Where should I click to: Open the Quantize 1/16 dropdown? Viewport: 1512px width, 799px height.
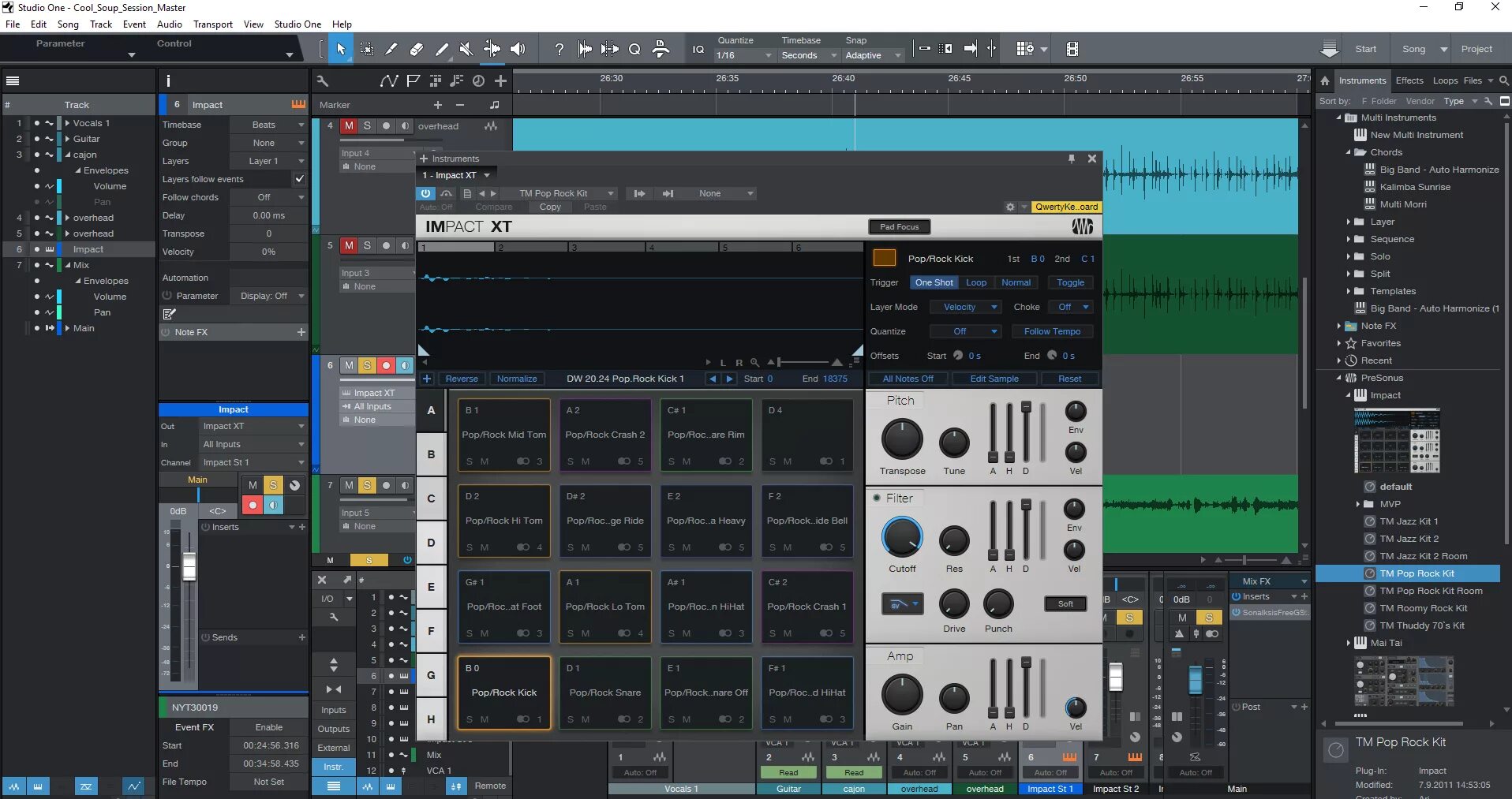point(744,55)
